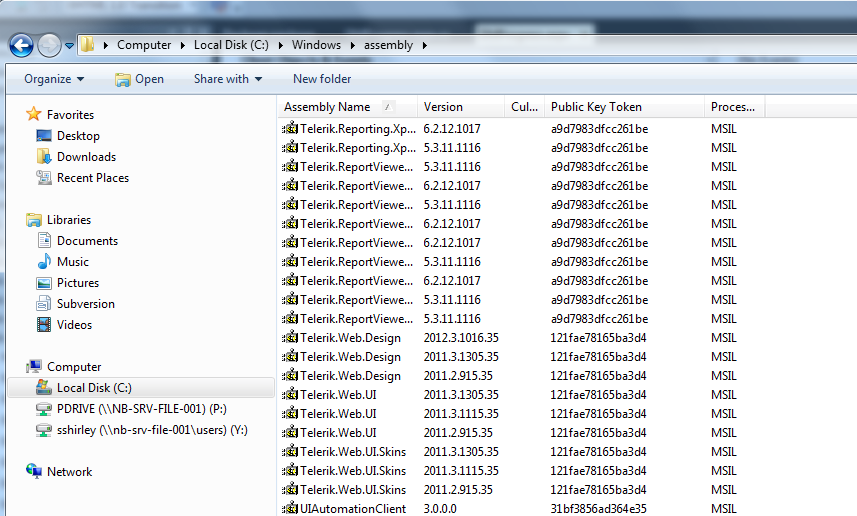
Task: Click the Open toolbar button
Action: click(x=139, y=79)
